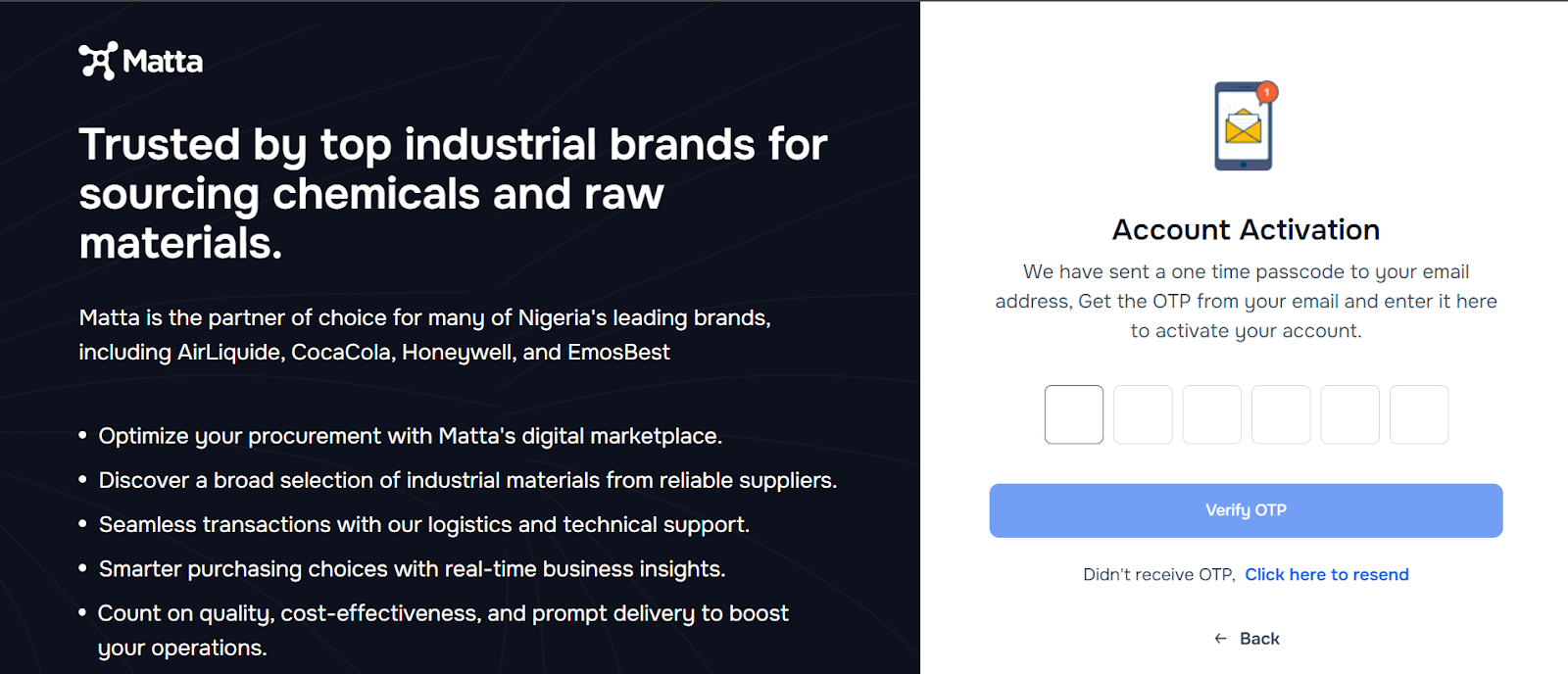The height and width of the screenshot is (674, 1568).
Task: Click the 'Trusted by top industrial brands' headline
Action: (453, 193)
